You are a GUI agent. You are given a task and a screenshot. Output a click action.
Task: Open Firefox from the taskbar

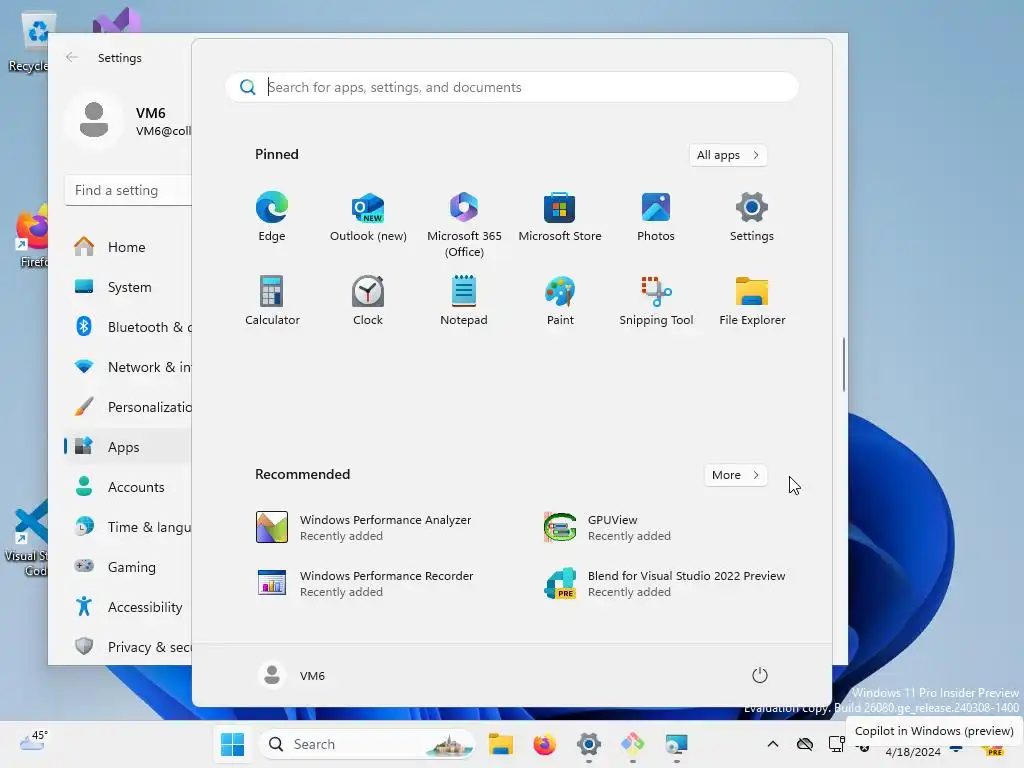click(x=545, y=744)
